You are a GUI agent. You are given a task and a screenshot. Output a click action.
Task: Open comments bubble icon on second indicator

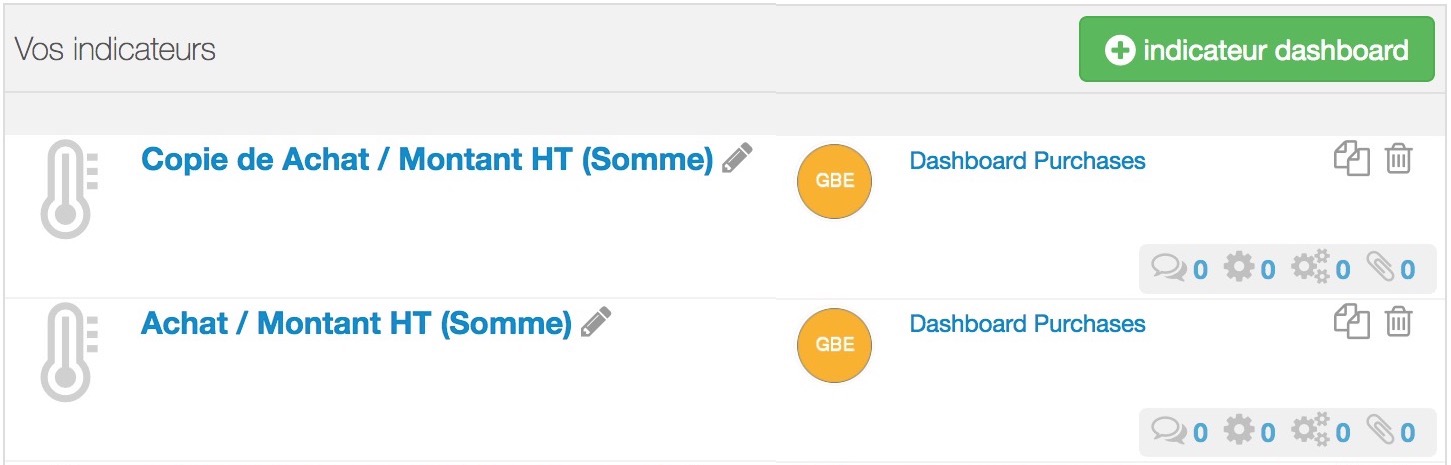tap(1179, 431)
